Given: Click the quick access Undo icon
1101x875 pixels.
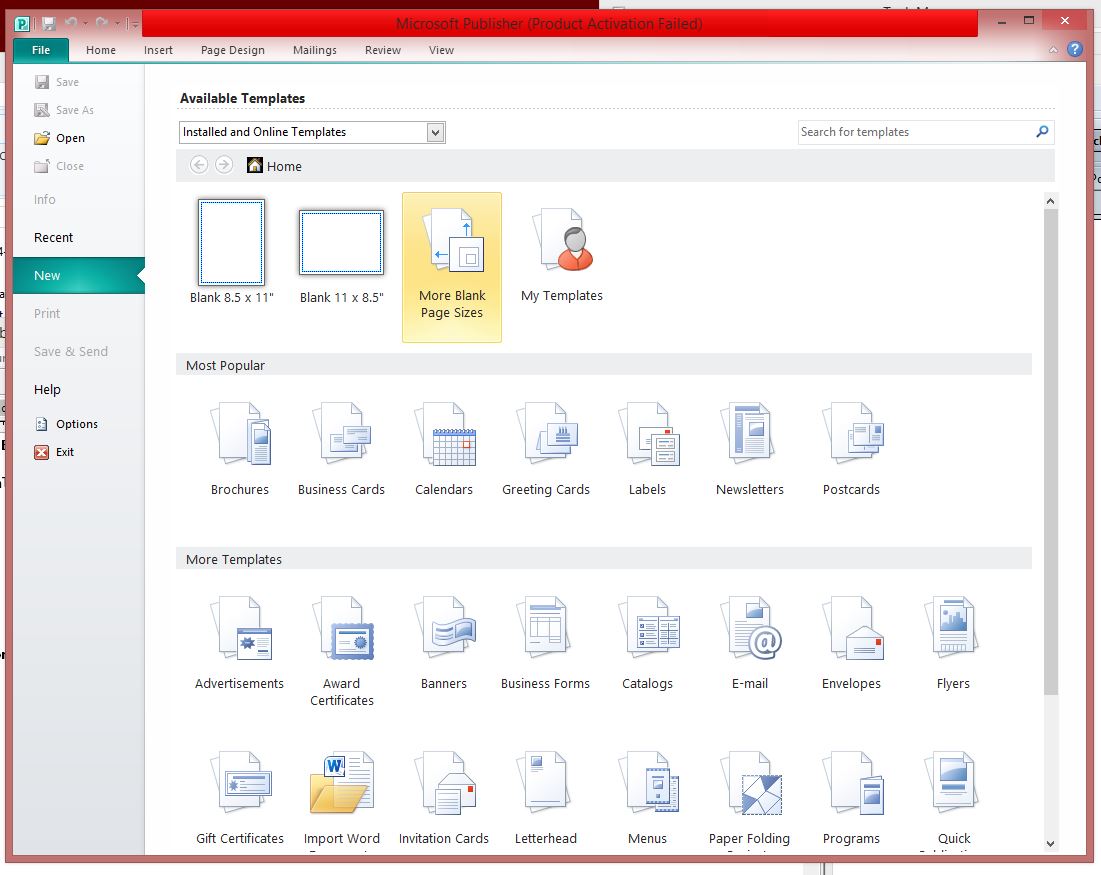Looking at the screenshot, I should coord(71,23).
